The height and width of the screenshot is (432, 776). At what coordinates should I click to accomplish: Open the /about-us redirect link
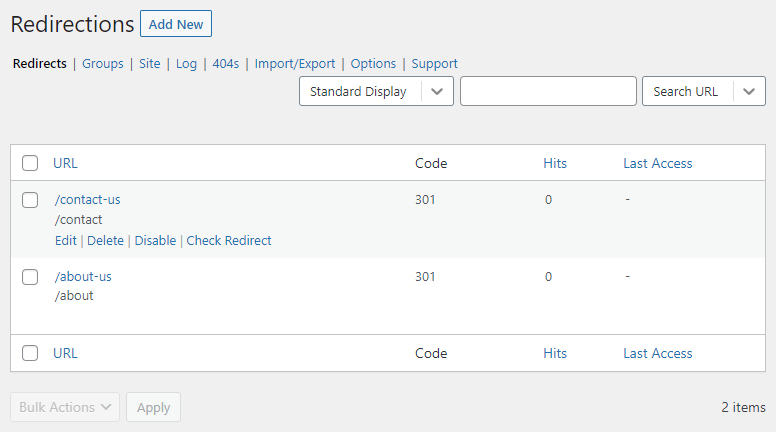pos(83,276)
